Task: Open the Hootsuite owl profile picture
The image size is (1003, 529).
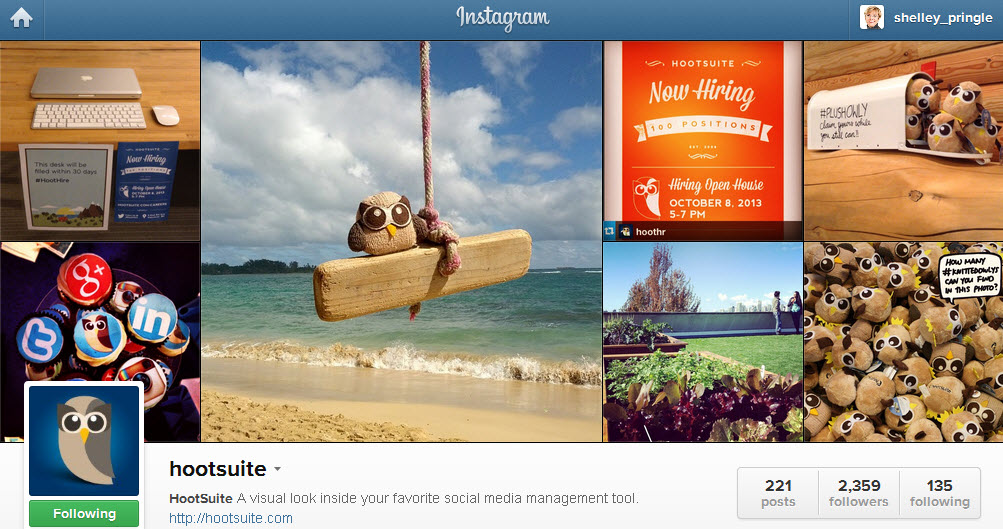Action: 84,440
